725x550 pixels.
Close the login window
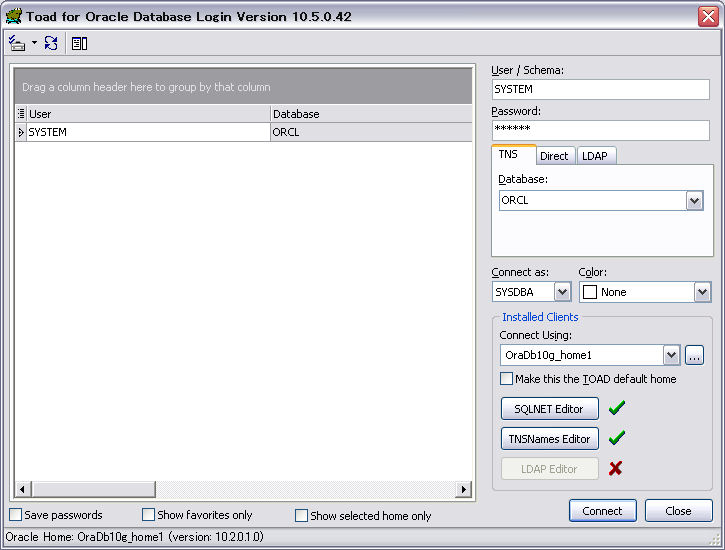pyautogui.click(x=708, y=17)
